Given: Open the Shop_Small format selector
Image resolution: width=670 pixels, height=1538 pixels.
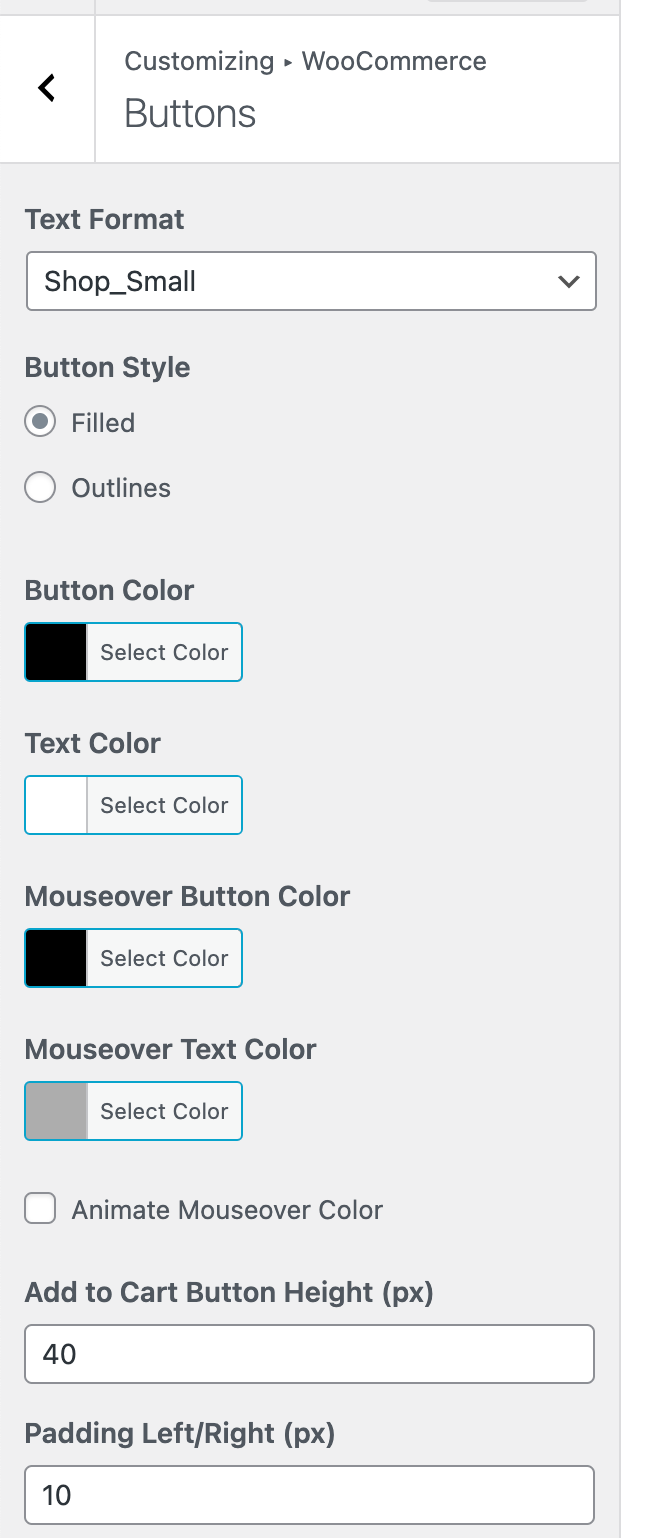Looking at the screenshot, I should [x=310, y=281].
